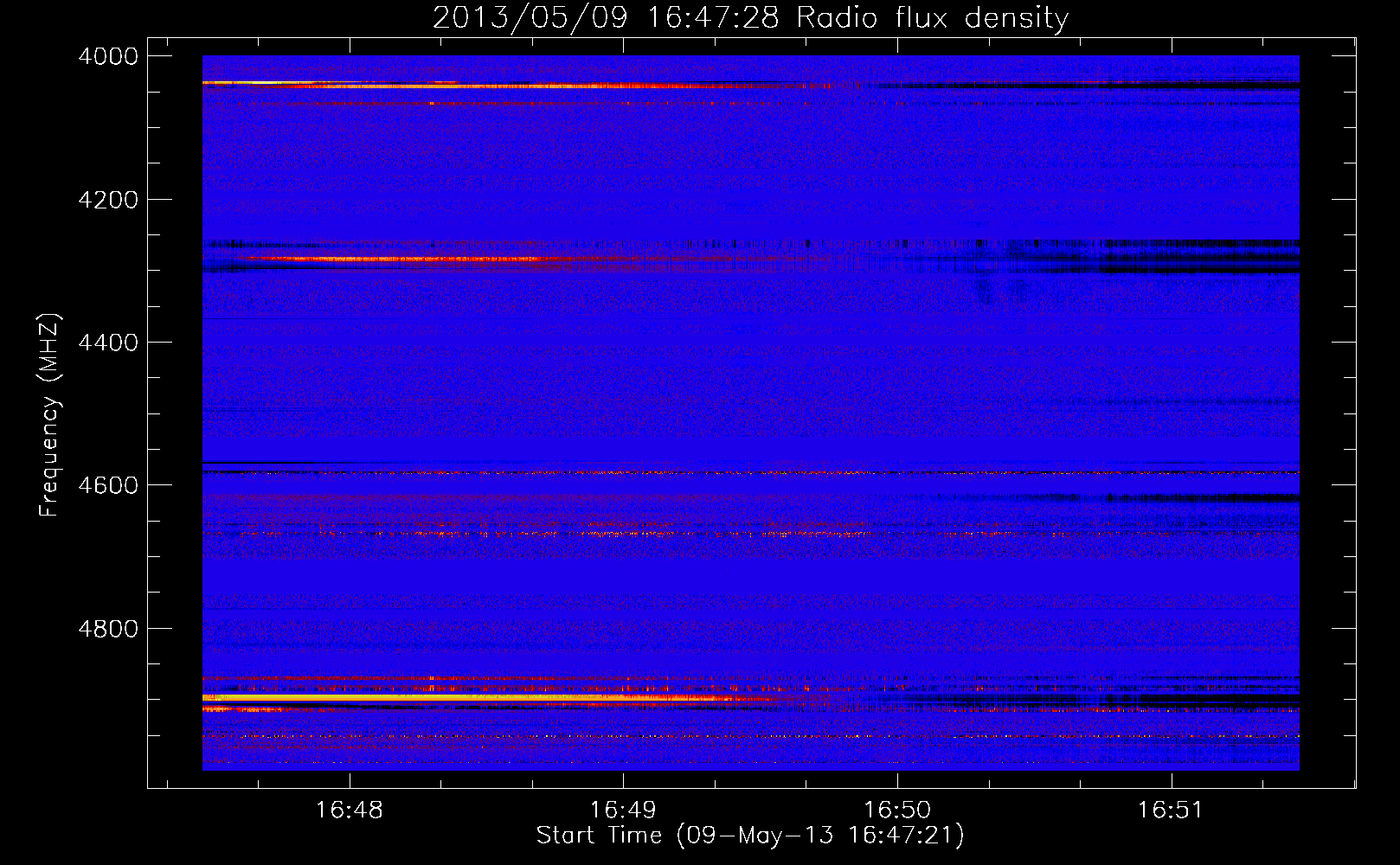Click the 16:48 time tick label
The height and width of the screenshot is (865, 1400).
coord(350,810)
